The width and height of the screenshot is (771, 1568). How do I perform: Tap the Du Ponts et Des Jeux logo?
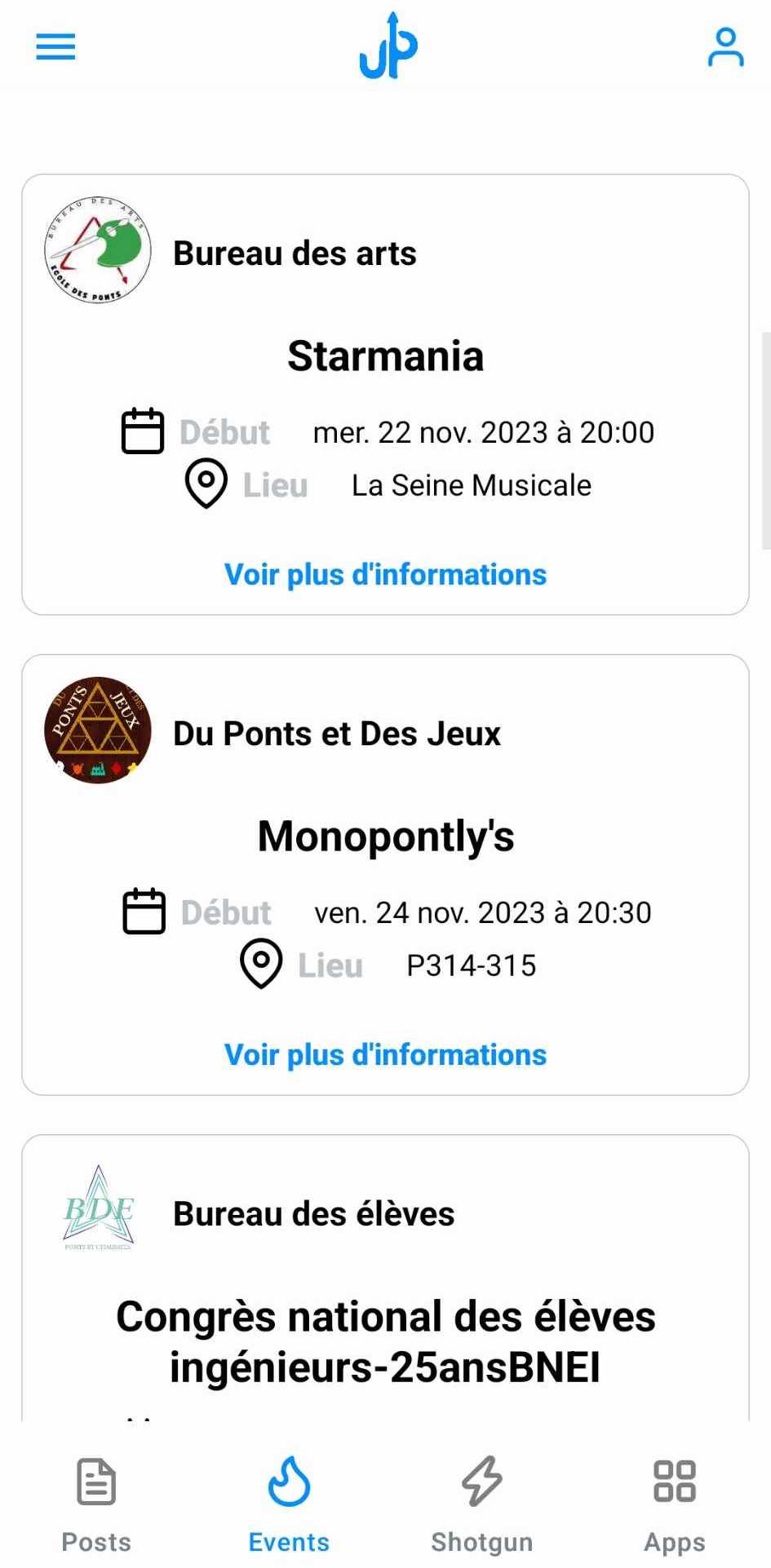[98, 731]
